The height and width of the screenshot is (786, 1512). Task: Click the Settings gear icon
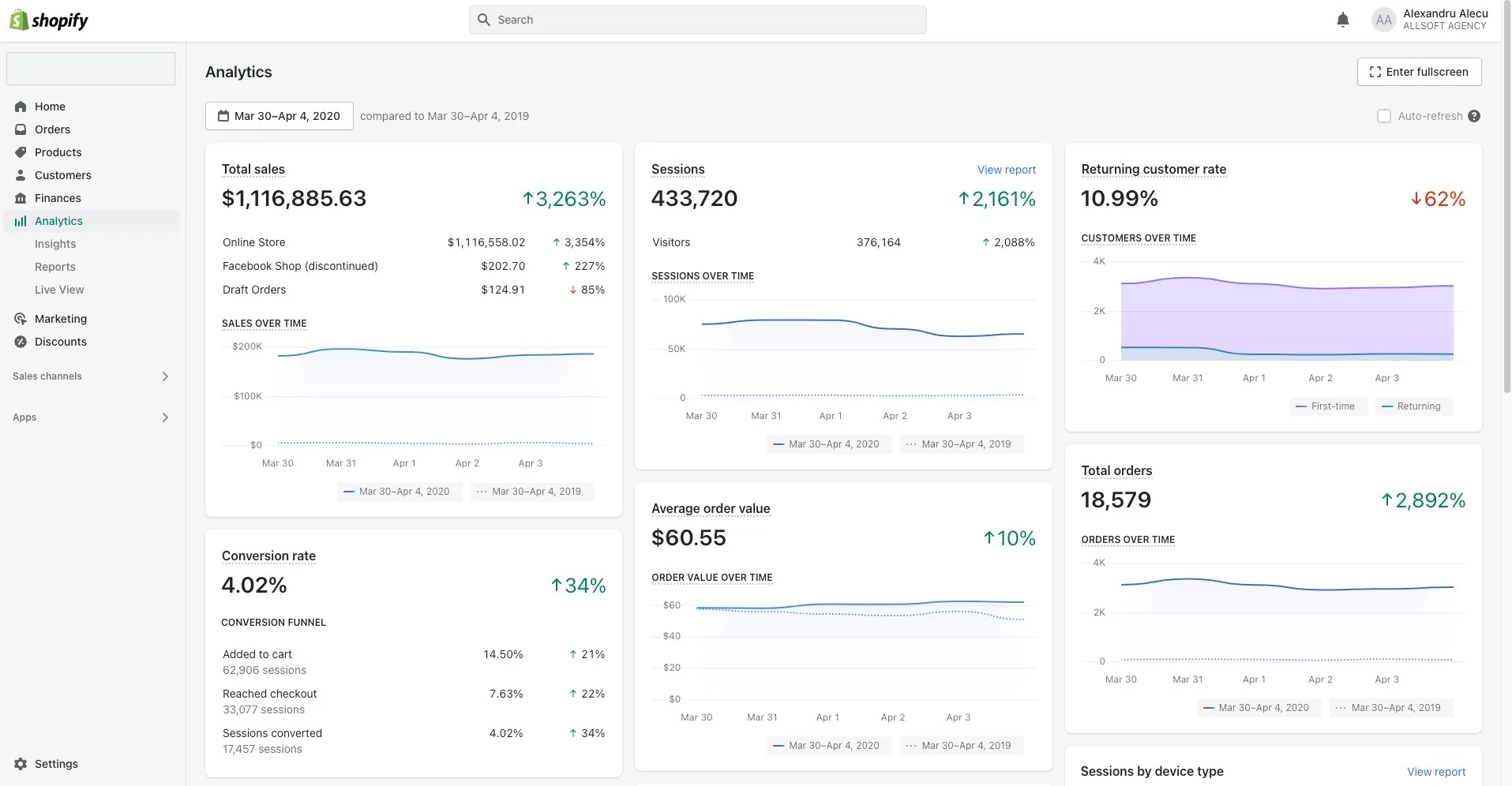pos(21,764)
